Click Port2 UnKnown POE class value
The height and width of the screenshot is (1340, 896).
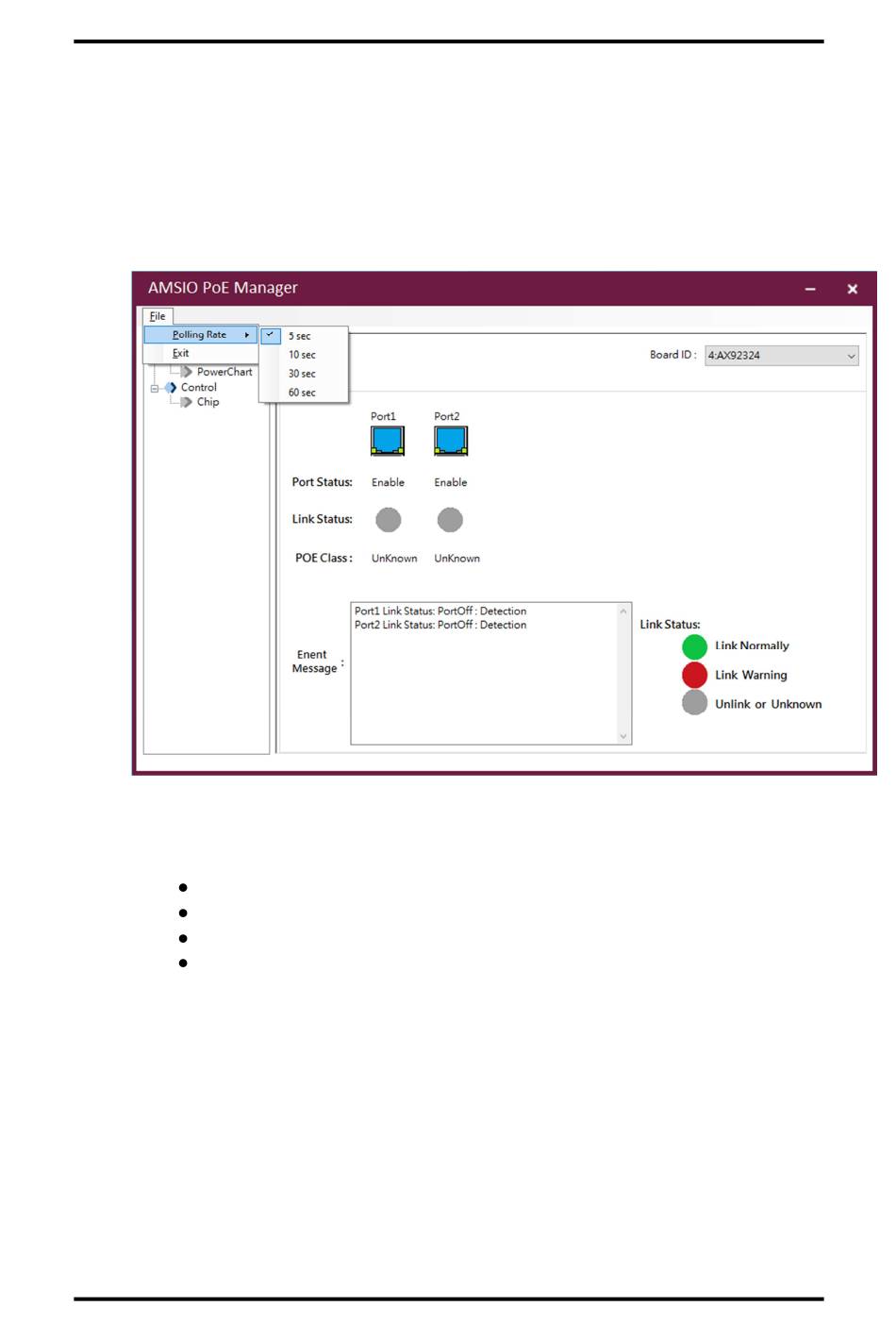click(x=457, y=559)
